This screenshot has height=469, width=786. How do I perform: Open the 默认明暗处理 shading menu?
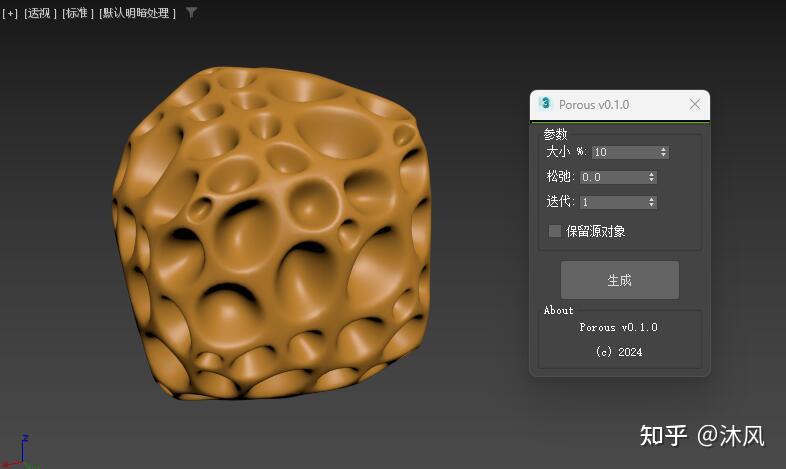[137, 14]
